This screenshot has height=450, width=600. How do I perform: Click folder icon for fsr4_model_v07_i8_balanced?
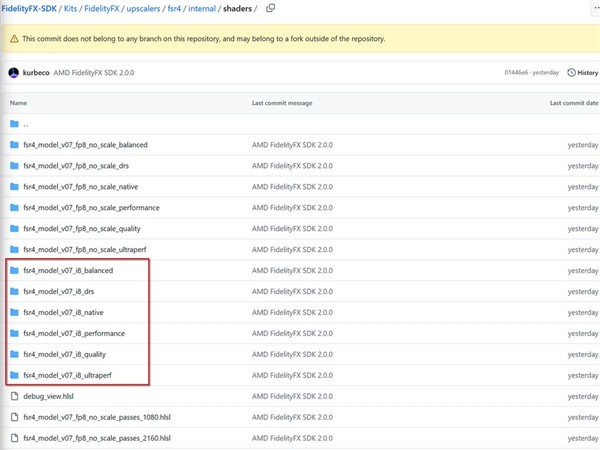point(14,271)
